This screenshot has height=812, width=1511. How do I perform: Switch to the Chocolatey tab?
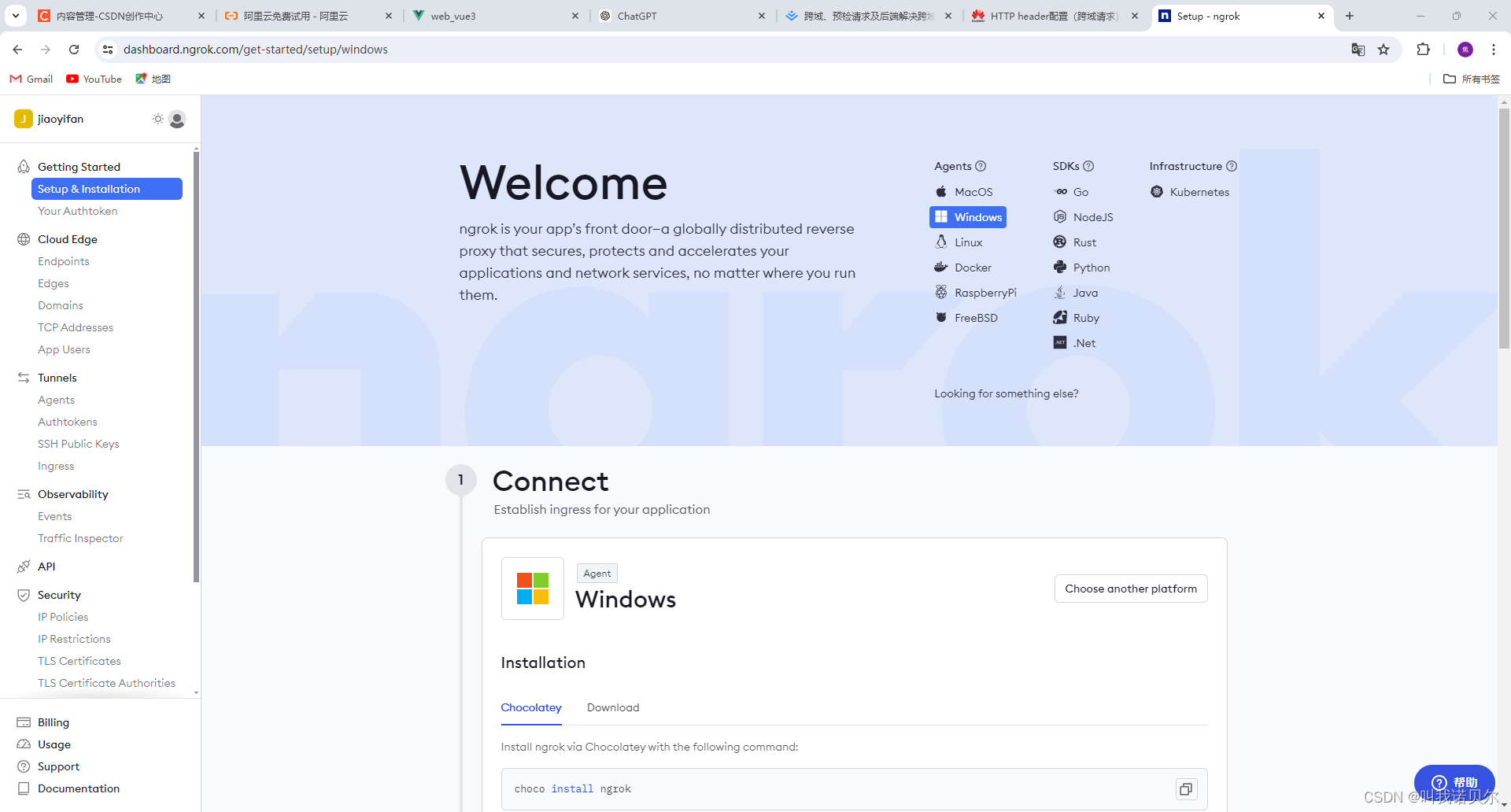(531, 707)
